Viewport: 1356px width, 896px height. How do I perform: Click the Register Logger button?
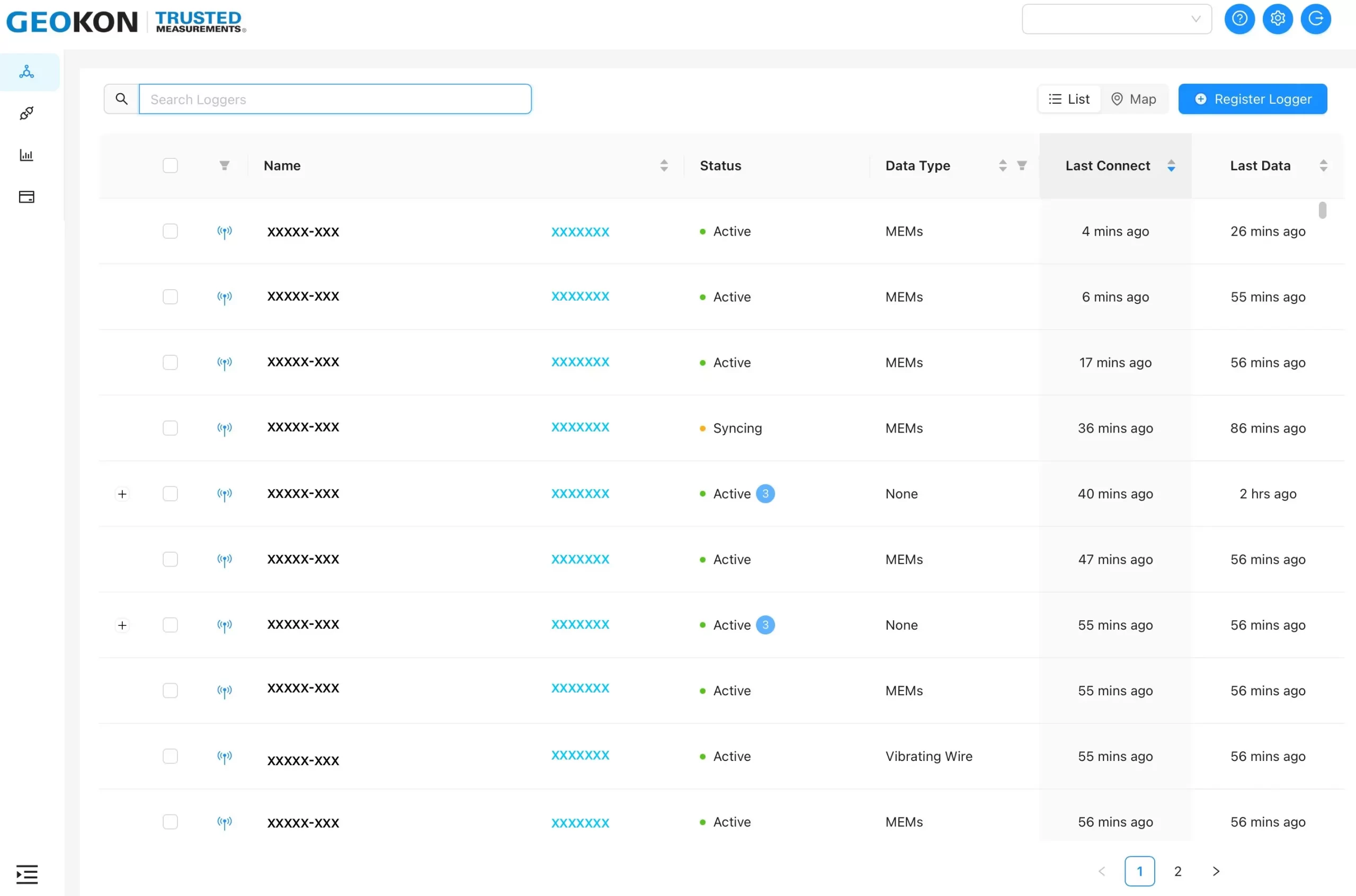(x=1252, y=100)
